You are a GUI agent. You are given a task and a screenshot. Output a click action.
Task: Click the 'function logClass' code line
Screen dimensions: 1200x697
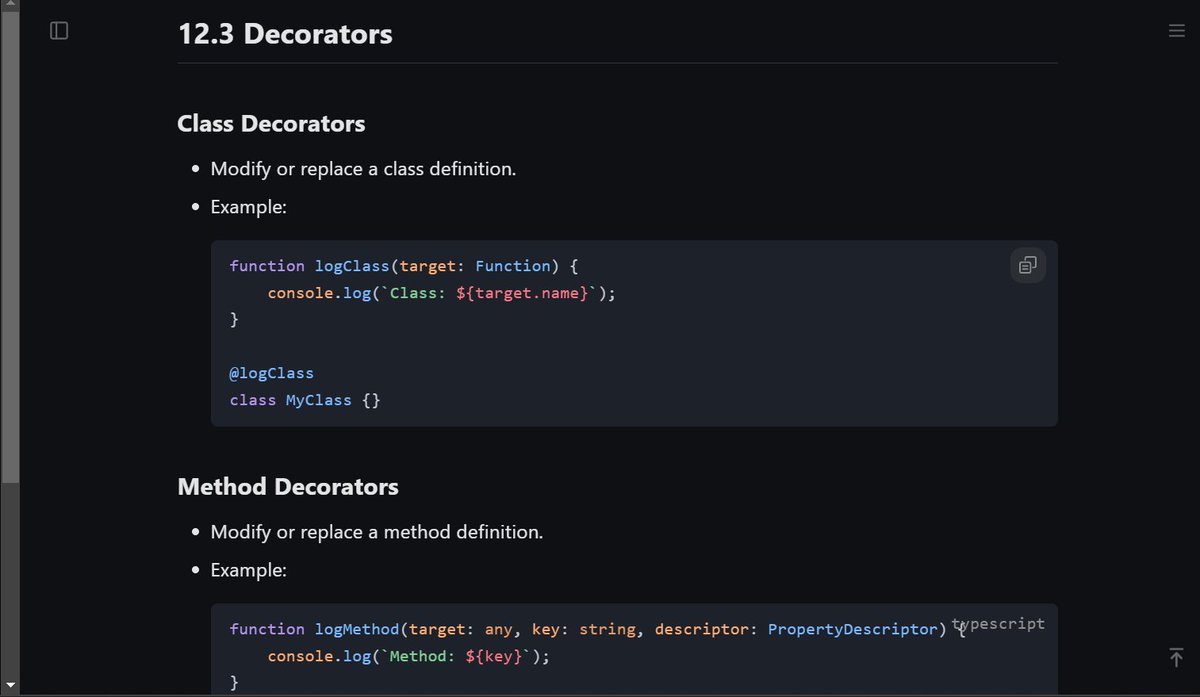click(x=404, y=266)
